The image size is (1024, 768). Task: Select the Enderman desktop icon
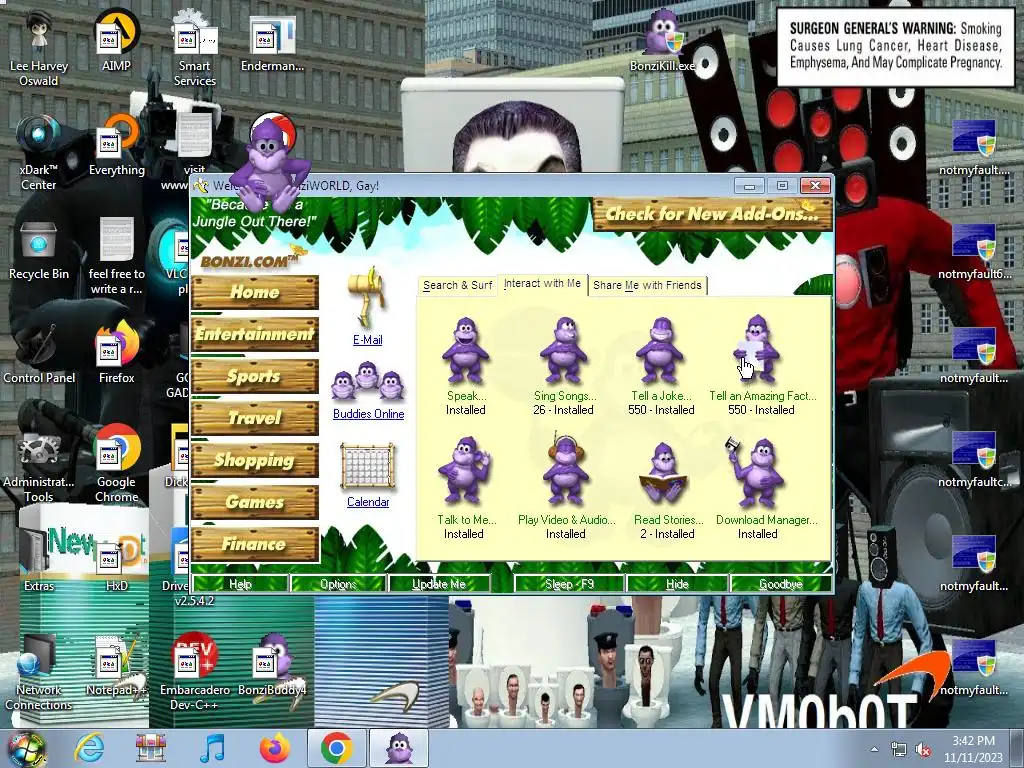[272, 43]
